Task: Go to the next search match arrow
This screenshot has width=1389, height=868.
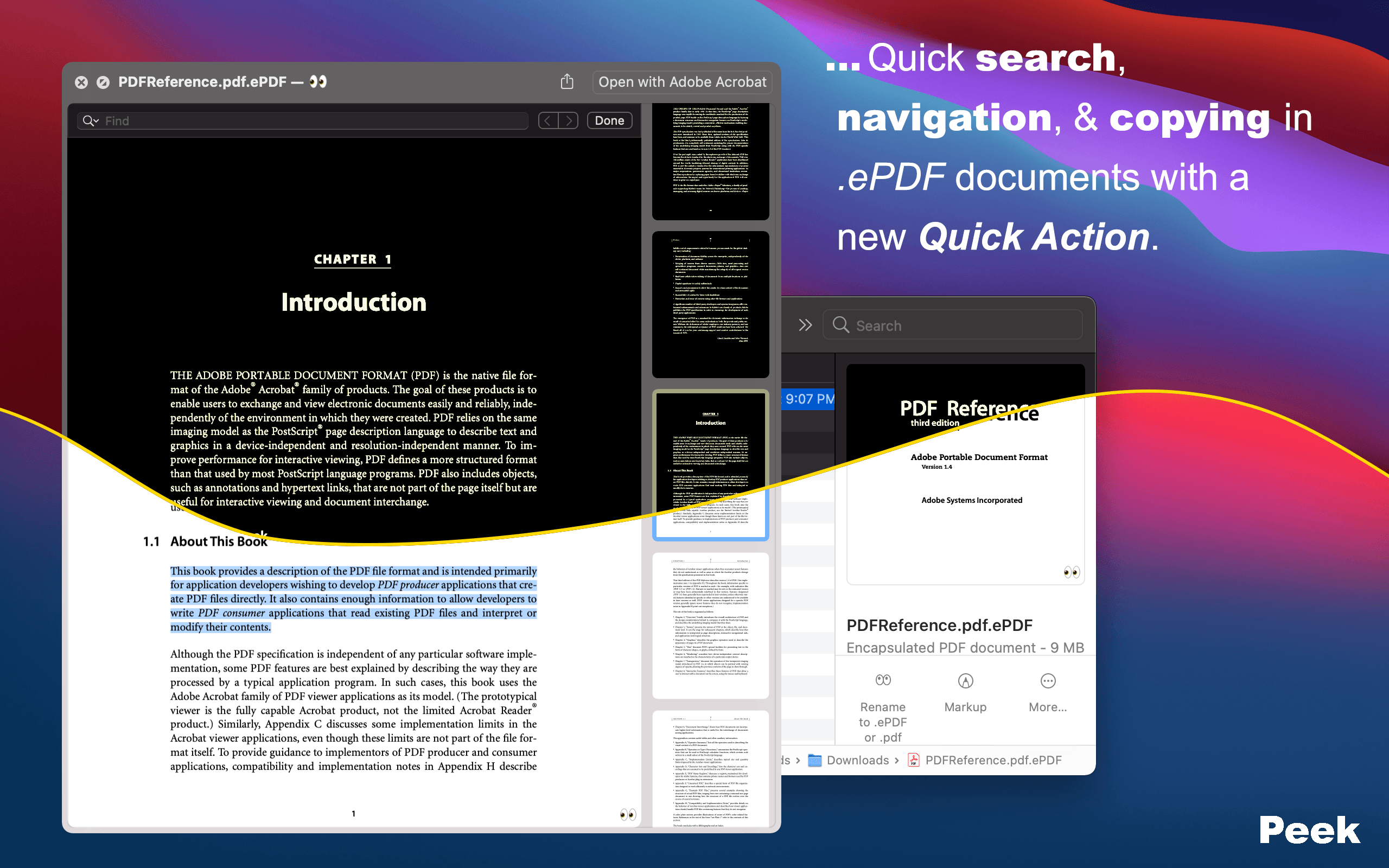Action: point(568,120)
